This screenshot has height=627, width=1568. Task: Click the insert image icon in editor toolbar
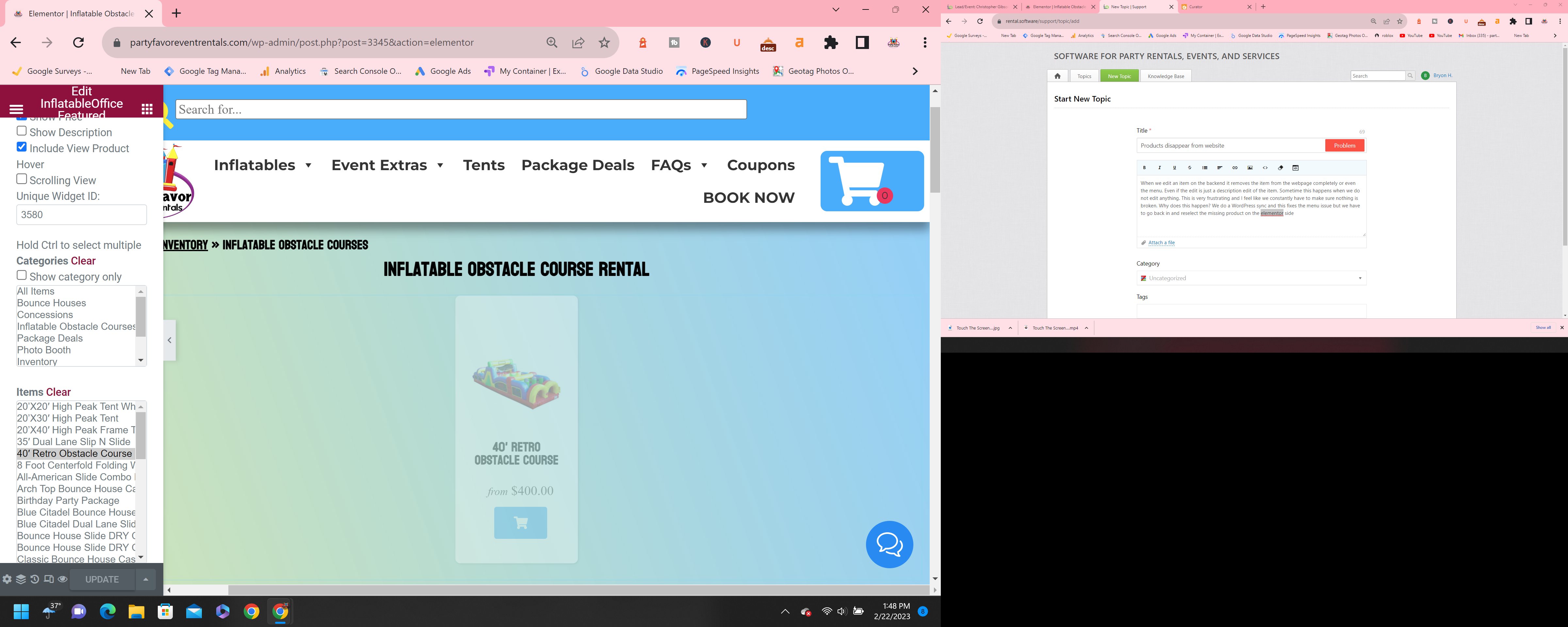pyautogui.click(x=1249, y=168)
